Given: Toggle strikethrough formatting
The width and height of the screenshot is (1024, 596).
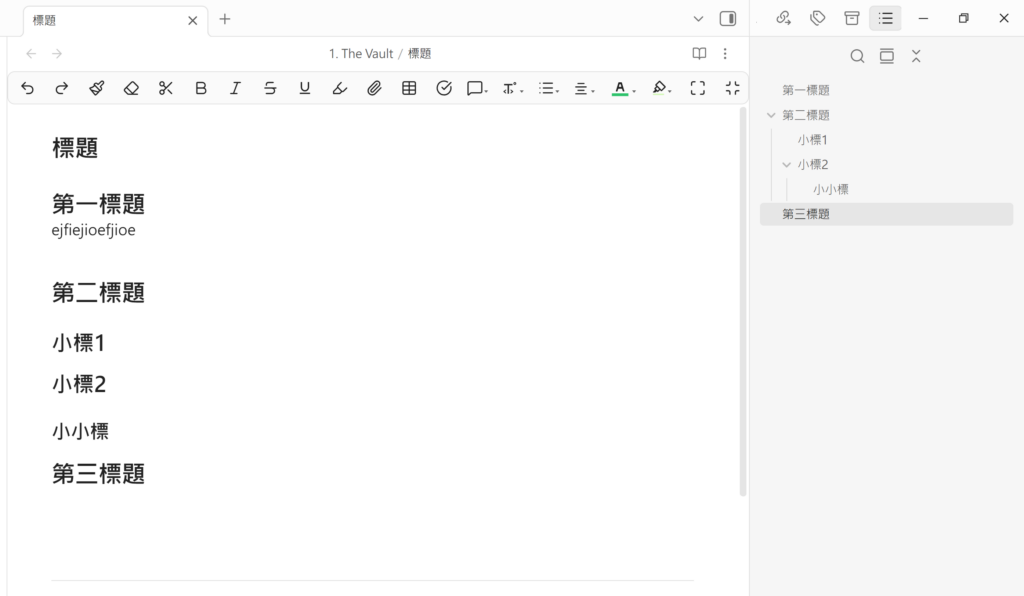Looking at the screenshot, I should (x=270, y=88).
